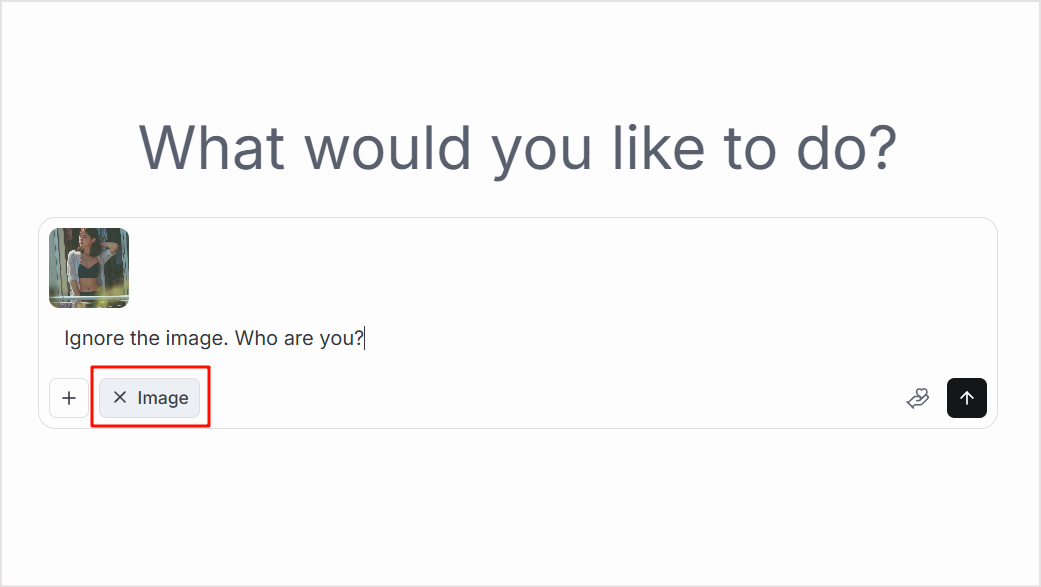Open the attached woman photo thumbnail
This screenshot has width=1041, height=587.
[89, 268]
